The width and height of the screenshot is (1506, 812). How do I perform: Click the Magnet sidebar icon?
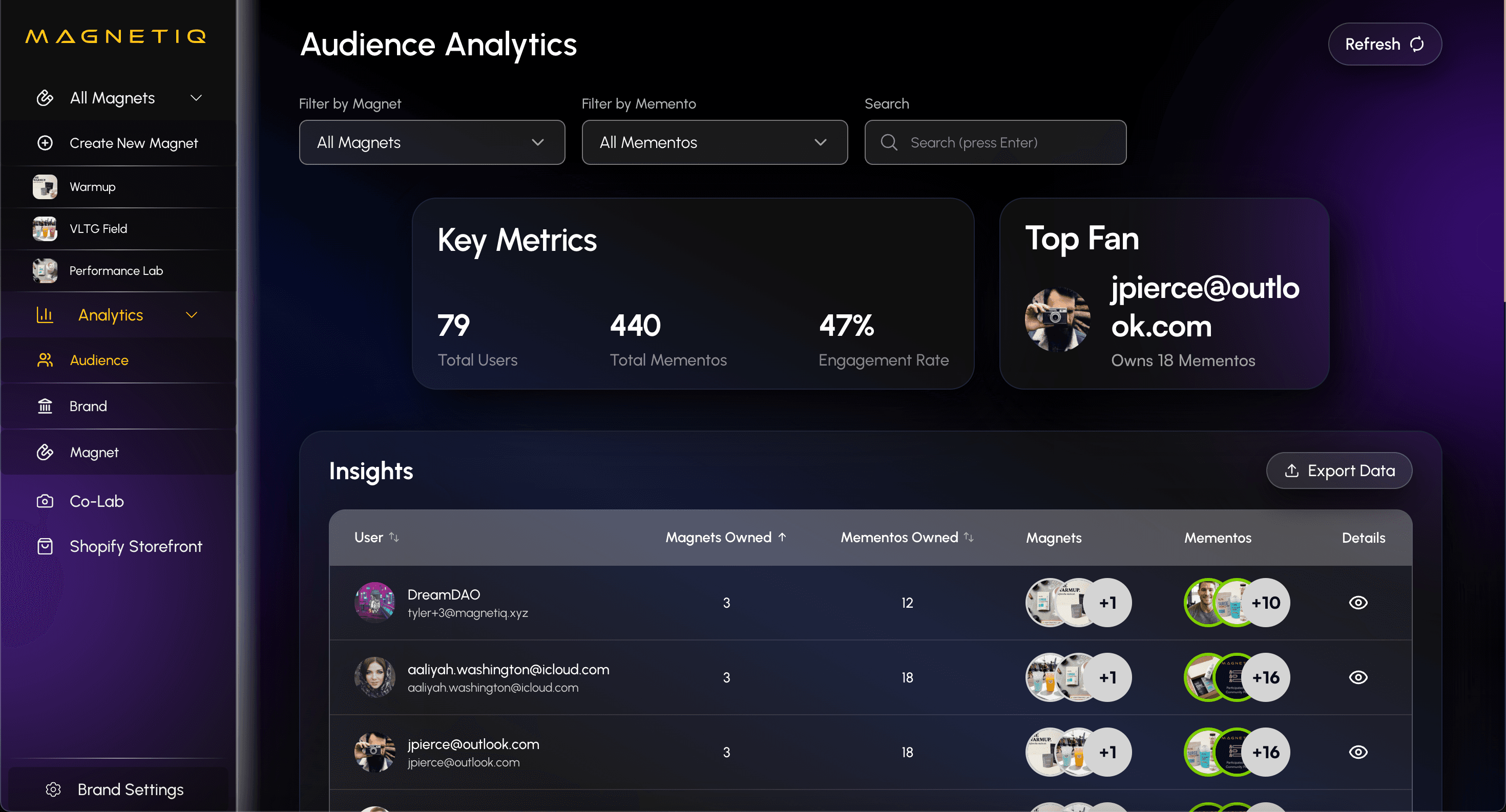click(45, 452)
